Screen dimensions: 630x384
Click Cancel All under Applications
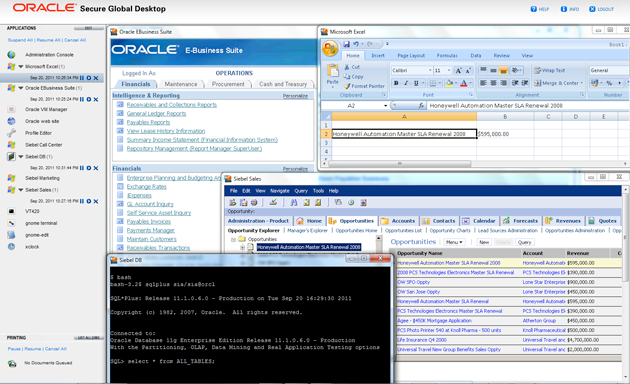tap(75, 40)
